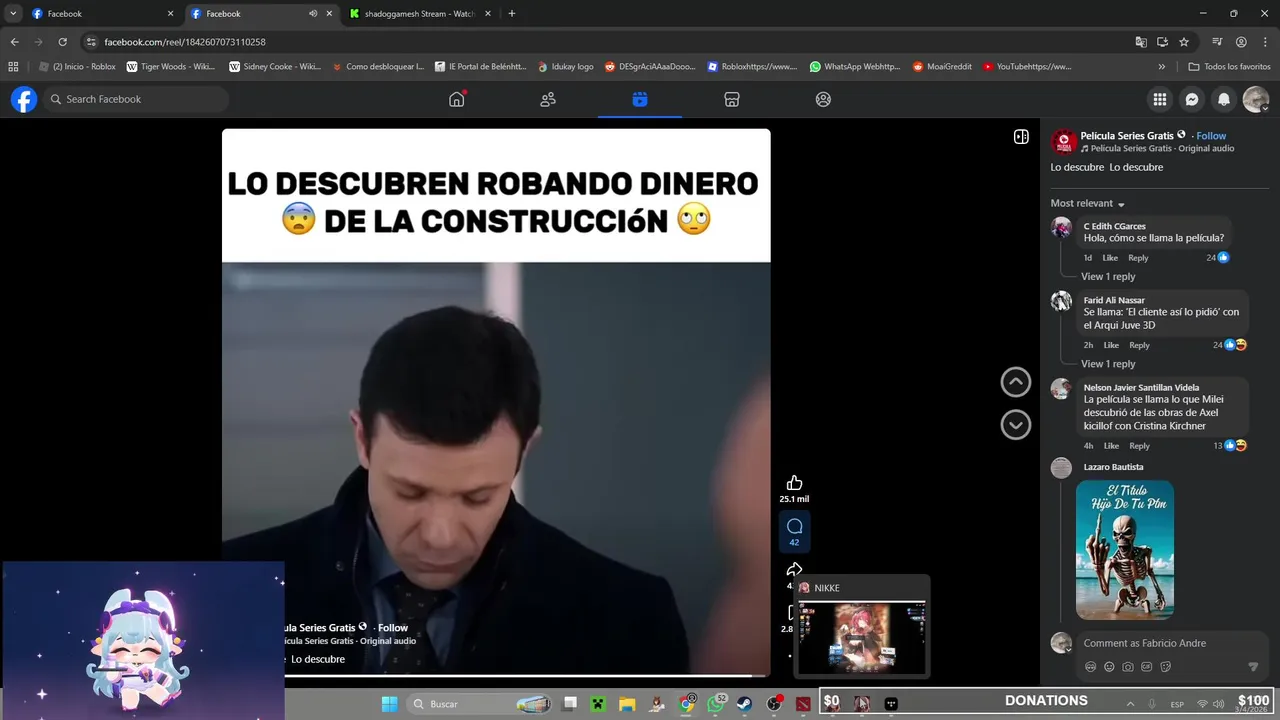
Task: Follow Película Series Gratis in side panel
Action: pos(1211,136)
